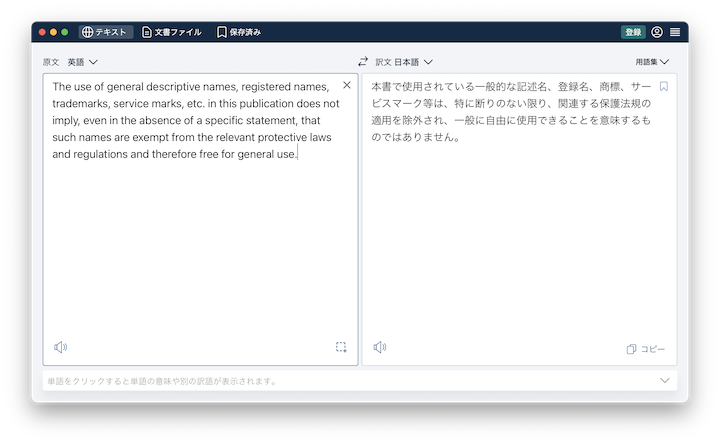
Task: Play audio of the Japanese translation
Action: (380, 347)
